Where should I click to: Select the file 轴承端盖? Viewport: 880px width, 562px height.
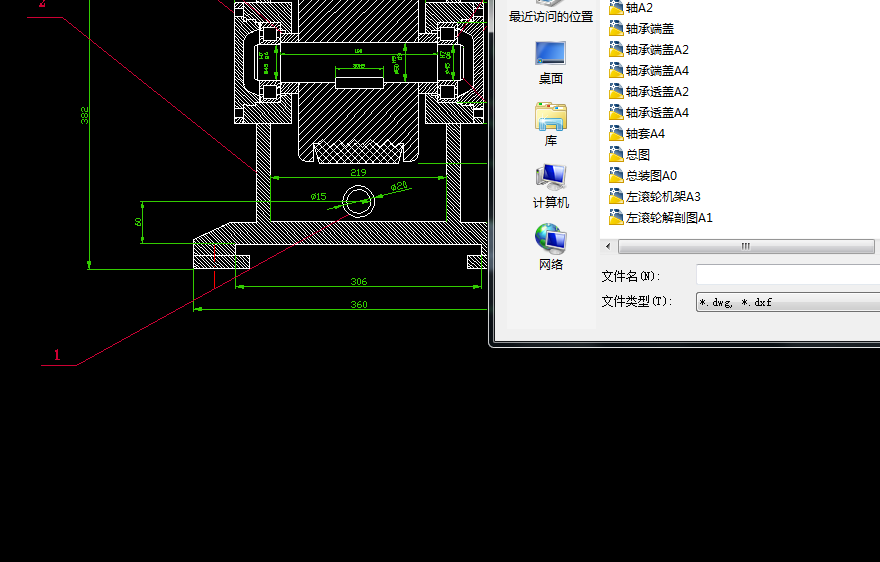641,29
